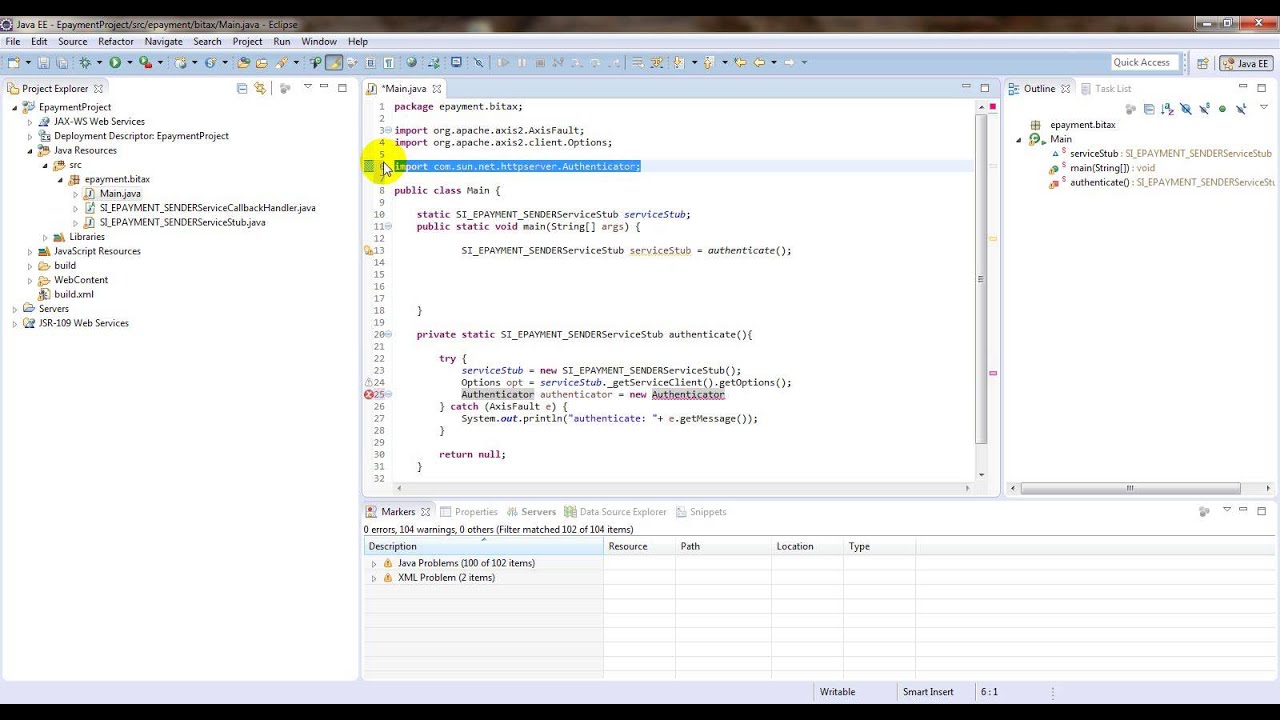The width and height of the screenshot is (1280, 720).
Task: Switch to Data Source Explorer tab
Action: click(x=615, y=512)
